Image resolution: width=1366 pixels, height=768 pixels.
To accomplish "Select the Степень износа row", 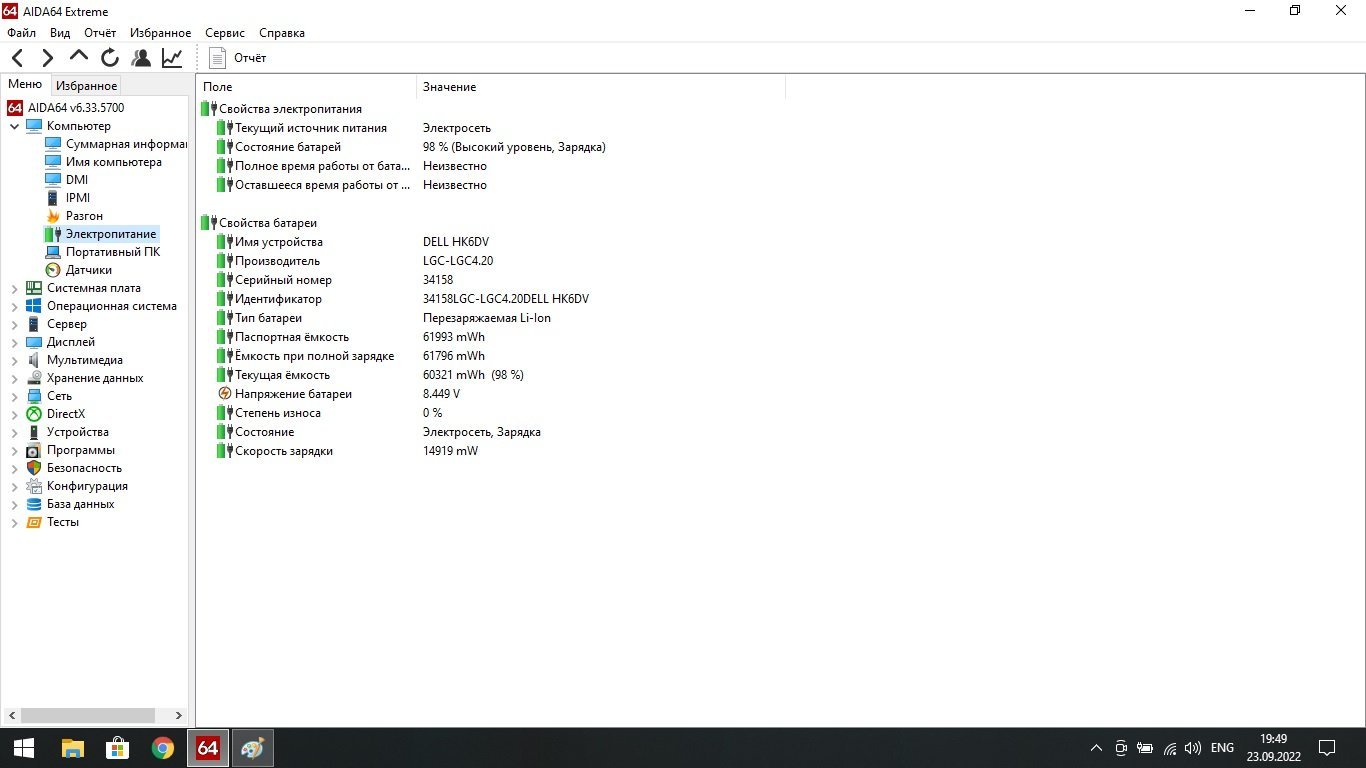I will click(329, 413).
